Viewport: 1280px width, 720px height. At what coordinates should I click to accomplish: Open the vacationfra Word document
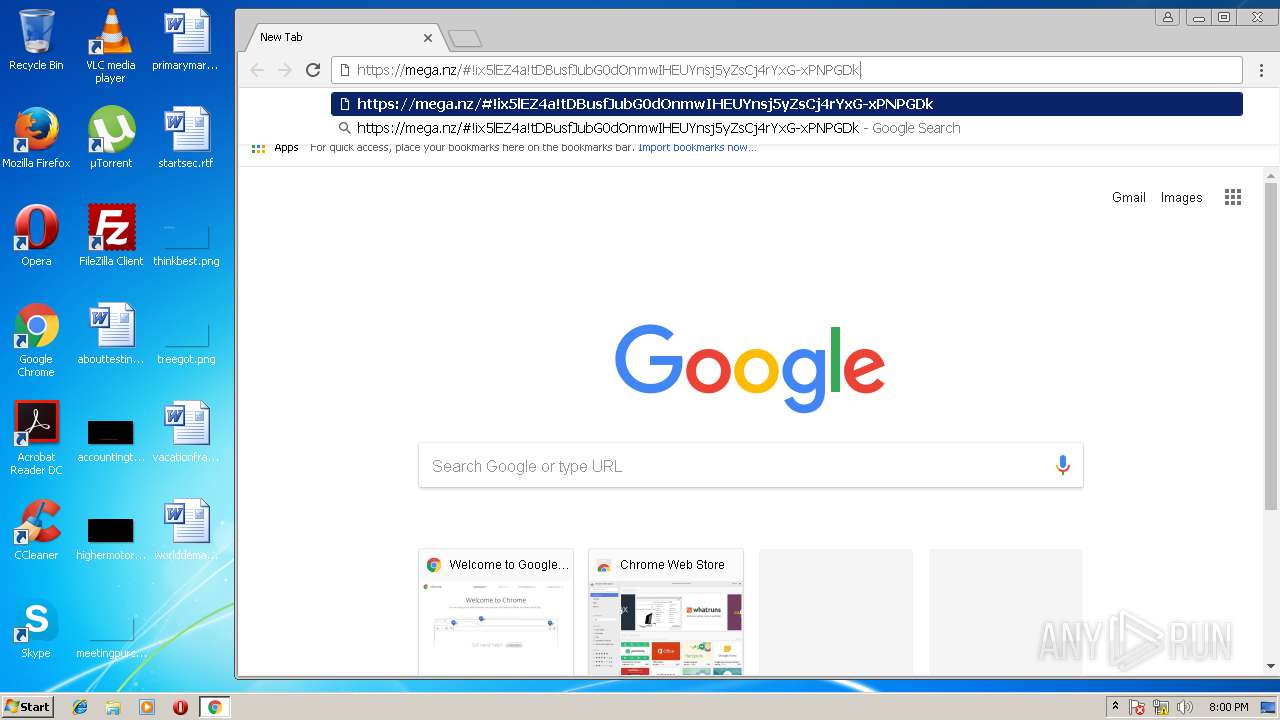(x=185, y=432)
